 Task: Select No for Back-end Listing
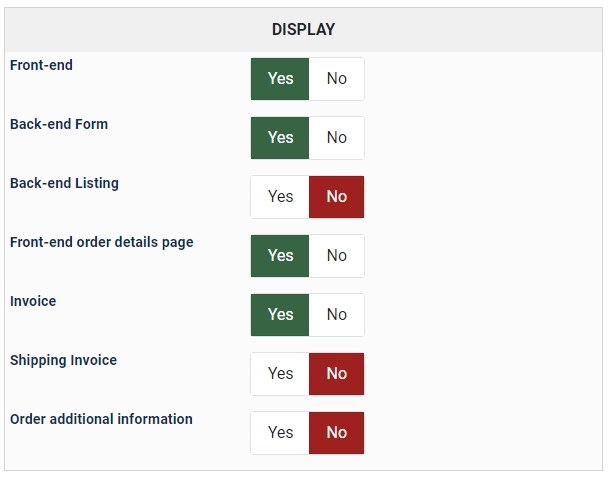tap(337, 197)
